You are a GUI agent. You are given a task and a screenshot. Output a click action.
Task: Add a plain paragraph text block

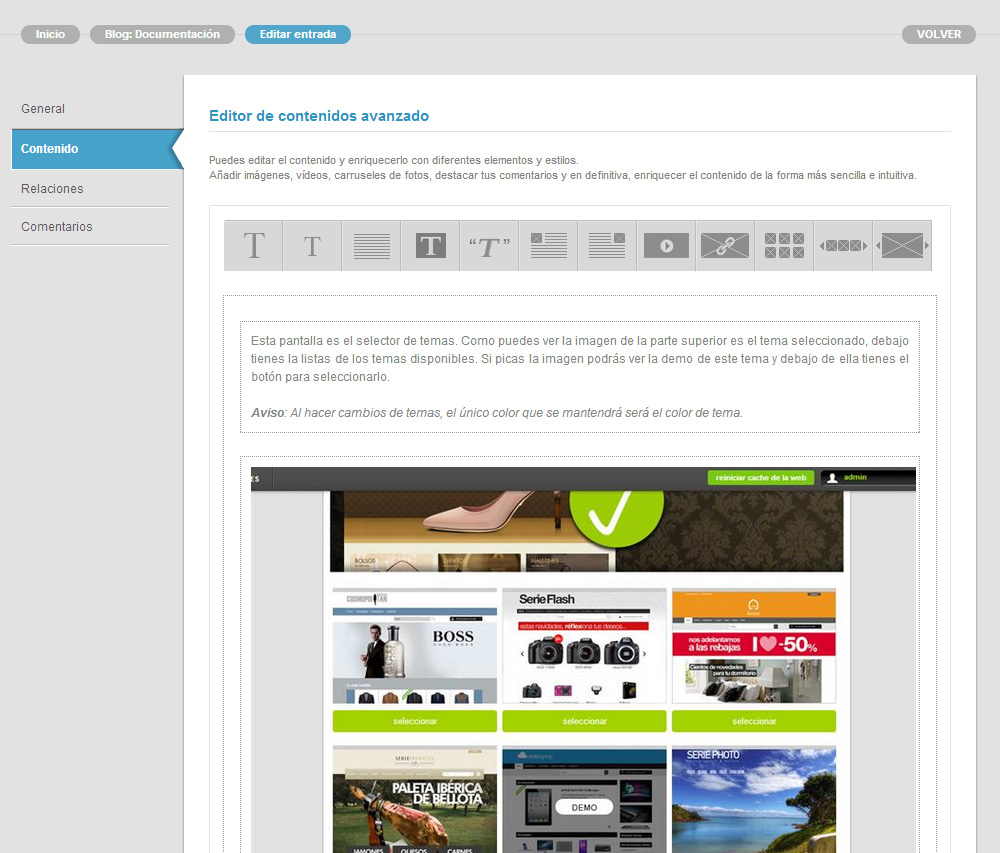point(371,245)
